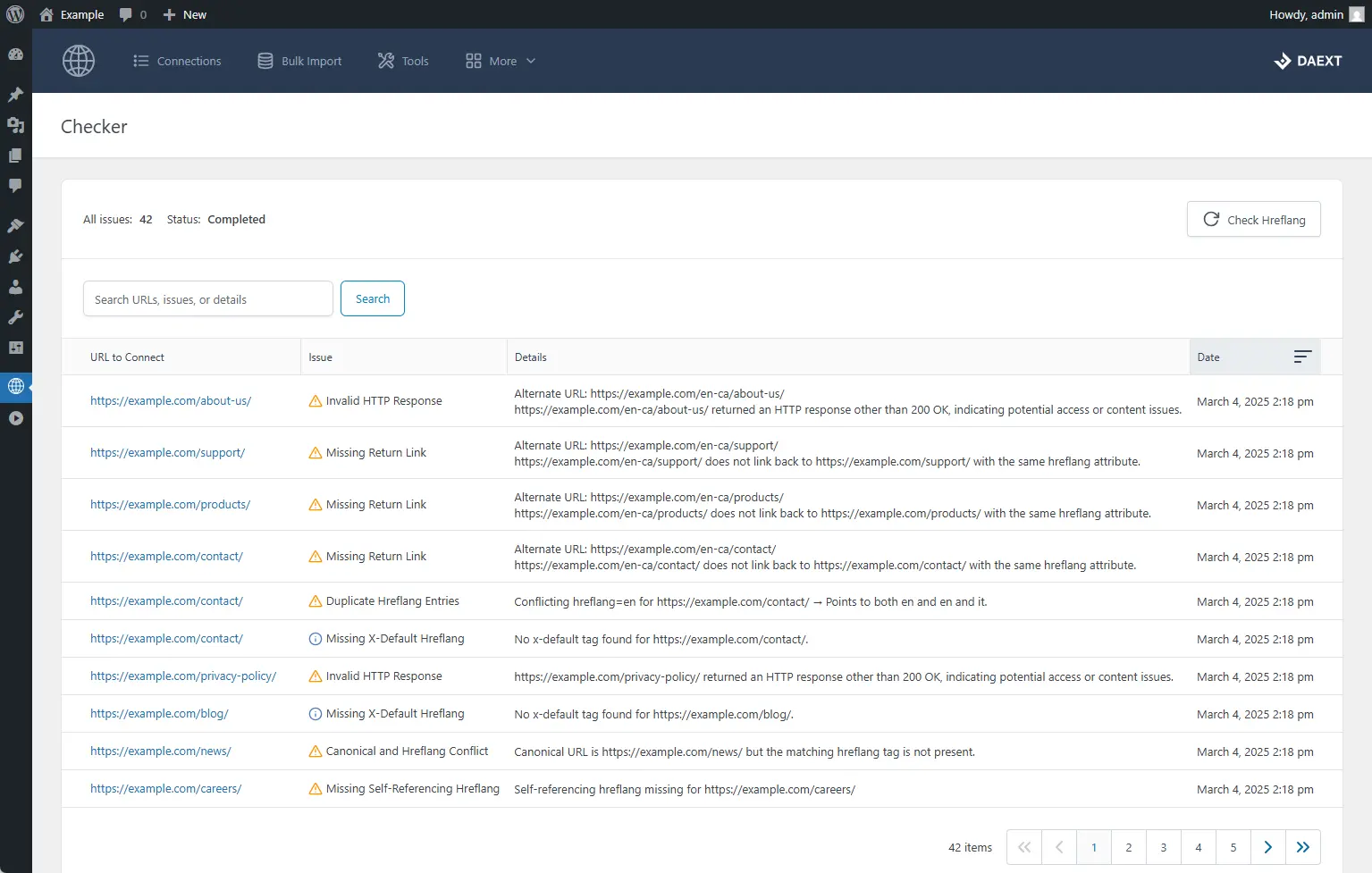Go to the last page using double-chevron
1372x873 pixels.
tap(1302, 846)
